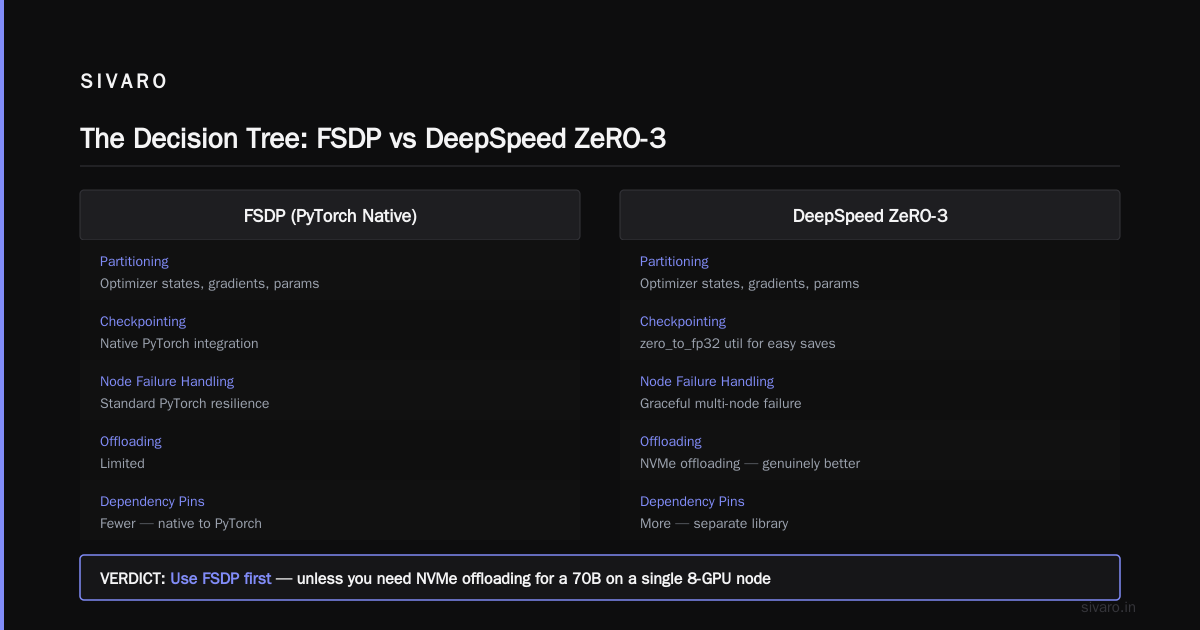Click 'More — separate library' text
The height and width of the screenshot is (630, 1200).
[714, 523]
